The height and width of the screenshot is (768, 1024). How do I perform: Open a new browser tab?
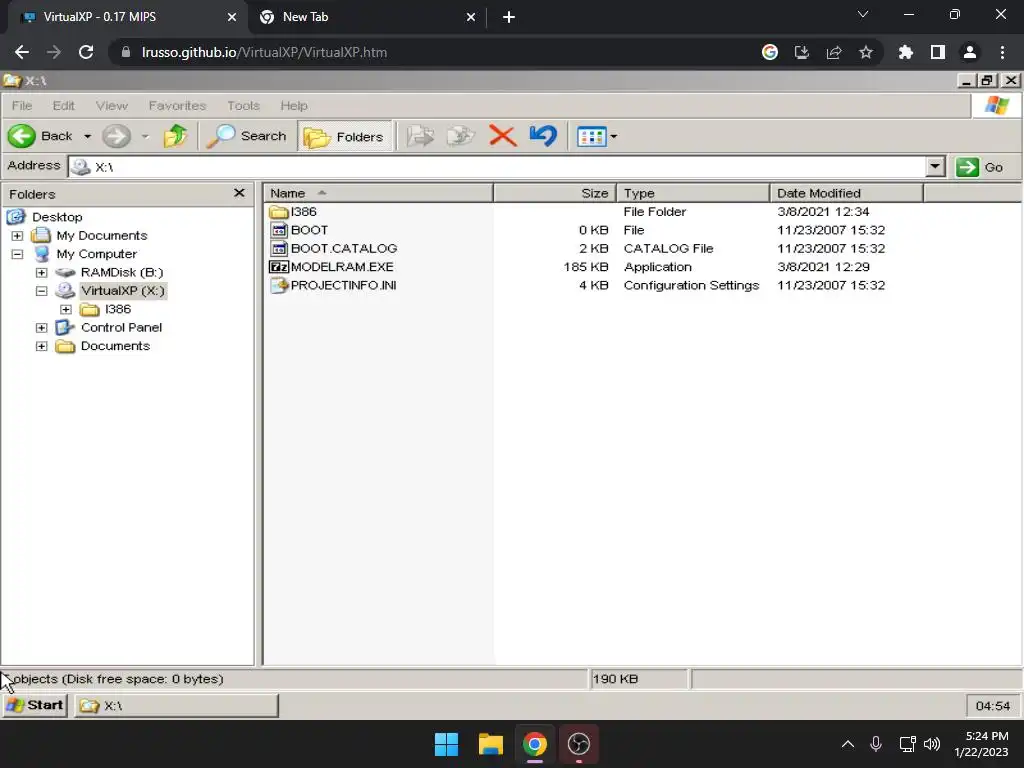point(509,17)
